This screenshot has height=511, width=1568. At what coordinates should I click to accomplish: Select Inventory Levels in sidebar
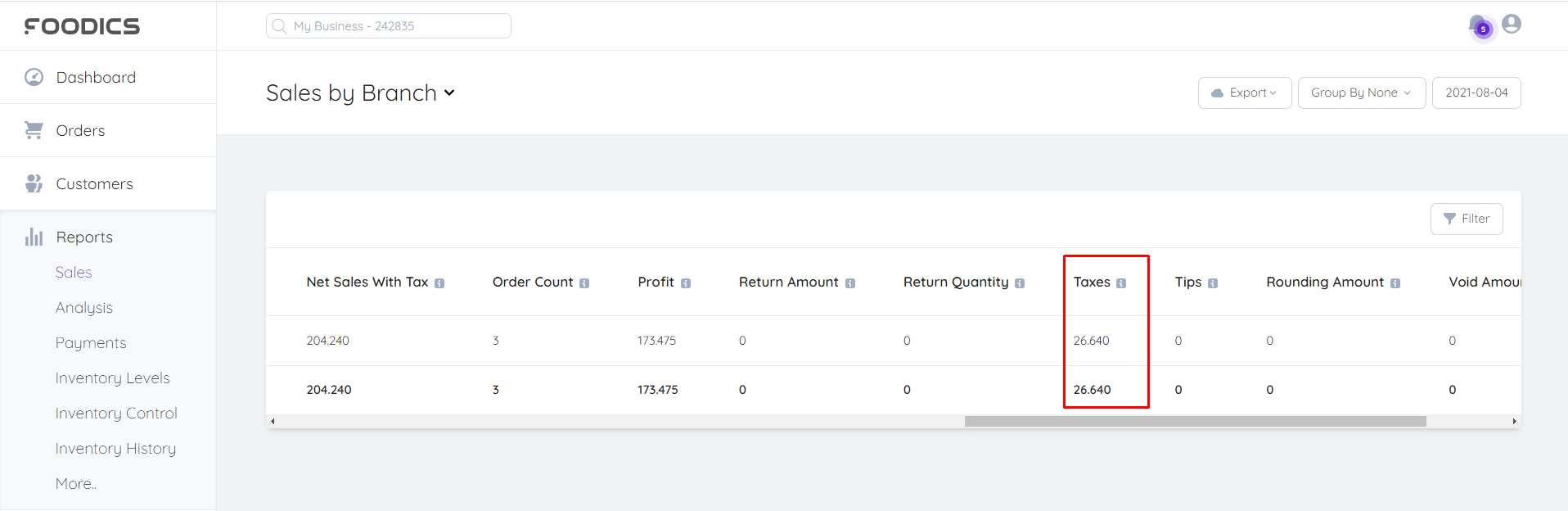tap(113, 378)
